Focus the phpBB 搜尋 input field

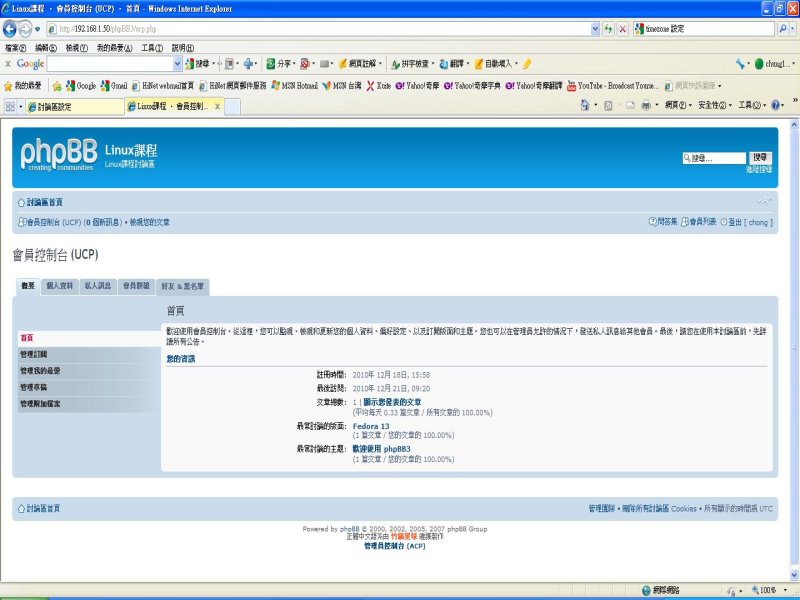click(x=714, y=158)
